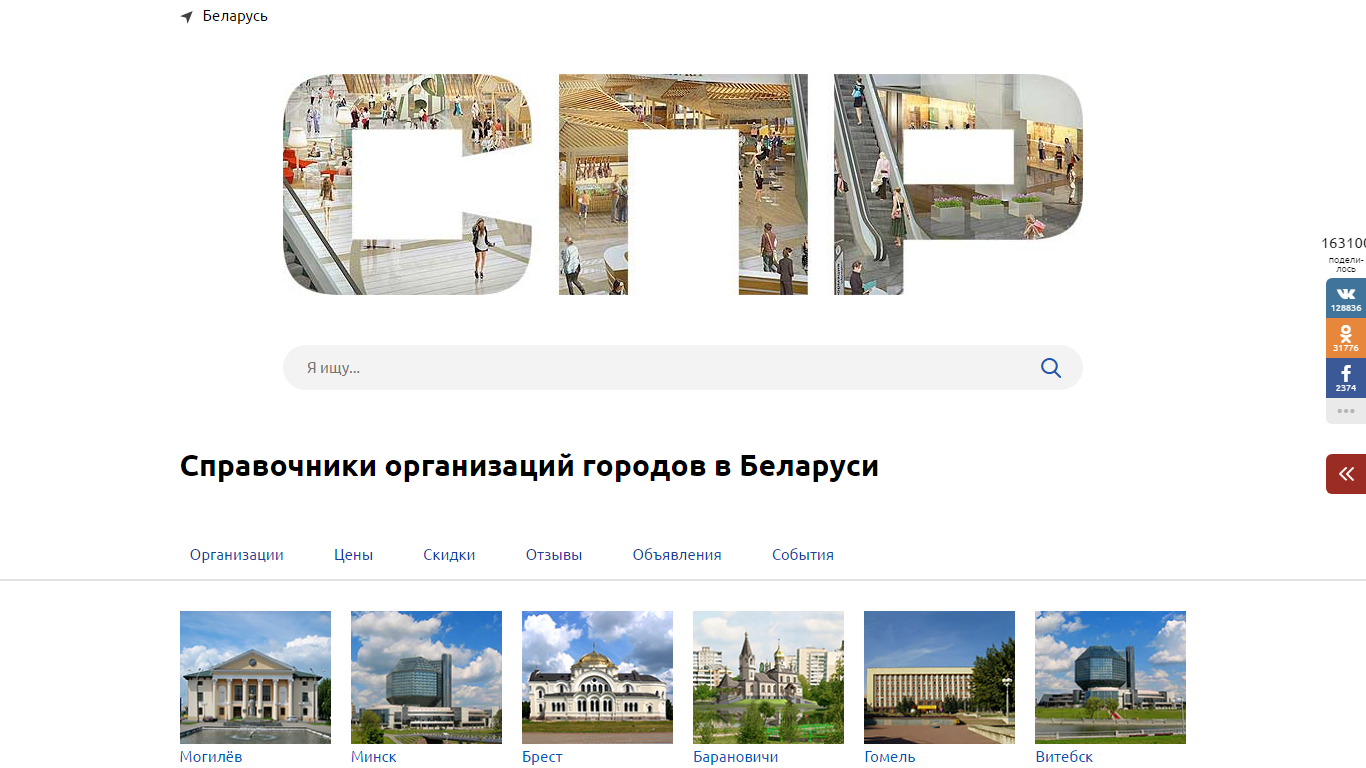Share via the VK icon
The width and height of the screenshot is (1366, 768).
pyautogui.click(x=1346, y=298)
